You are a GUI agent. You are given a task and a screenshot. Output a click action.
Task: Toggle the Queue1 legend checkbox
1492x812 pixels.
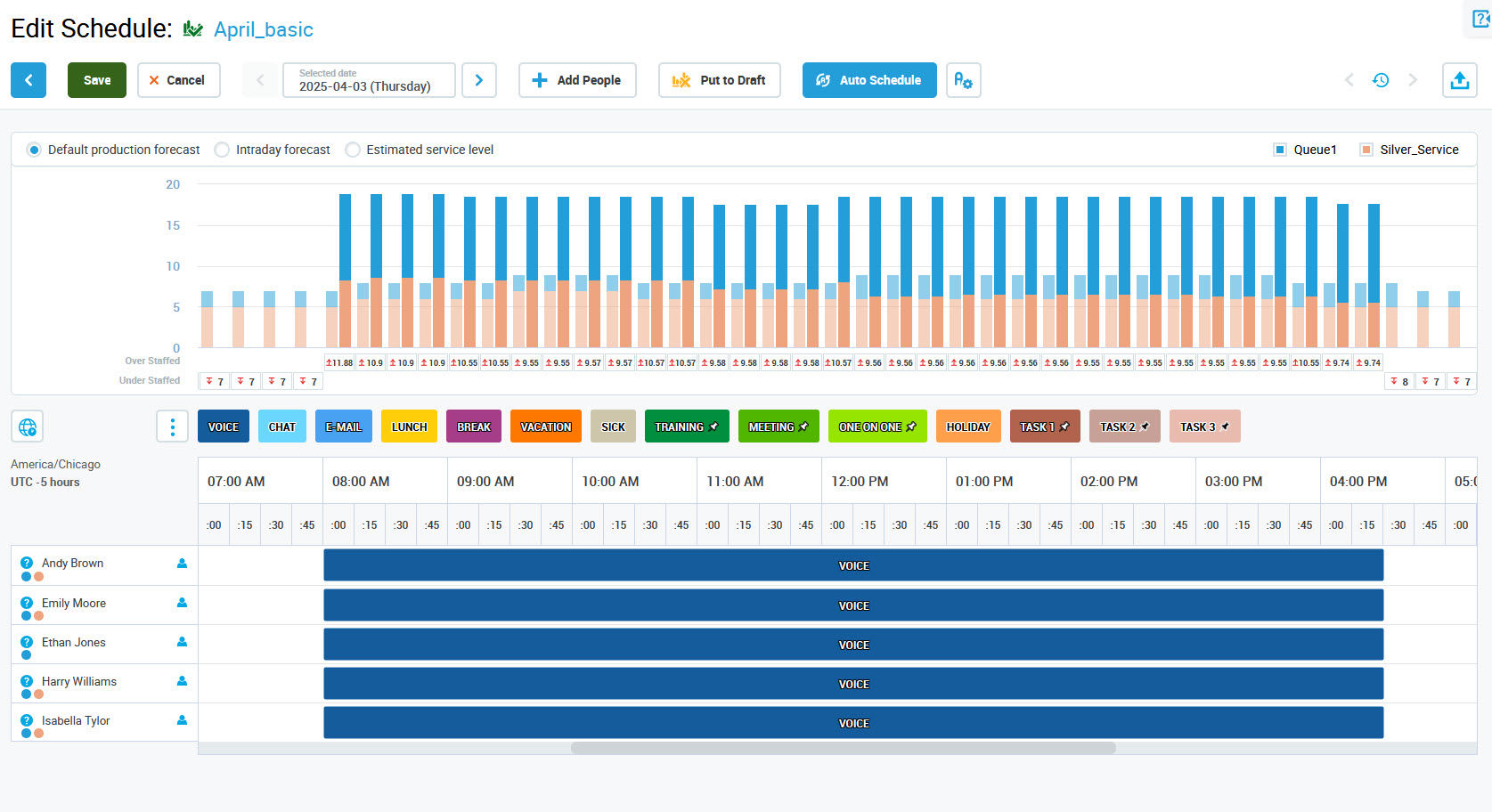coord(1280,150)
